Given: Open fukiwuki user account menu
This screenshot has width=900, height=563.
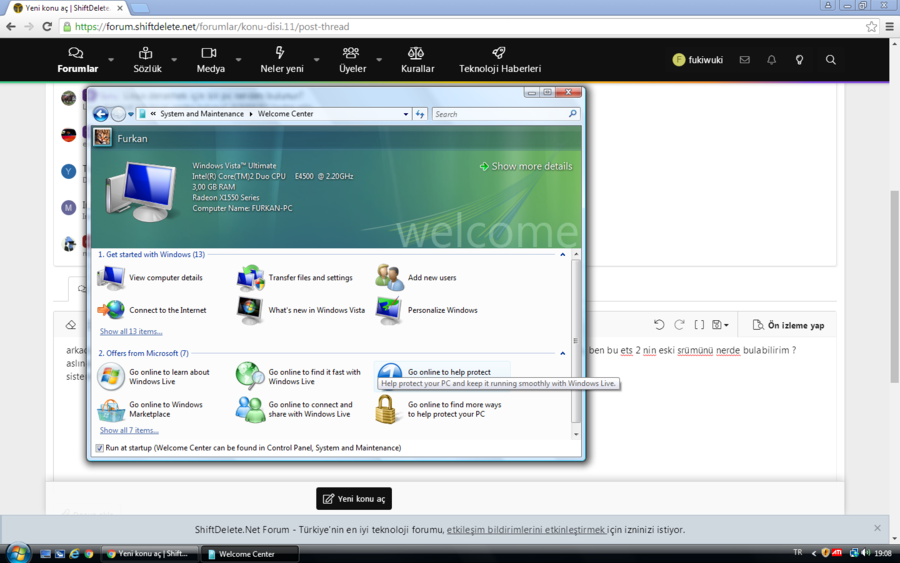Looking at the screenshot, I should [x=697, y=60].
